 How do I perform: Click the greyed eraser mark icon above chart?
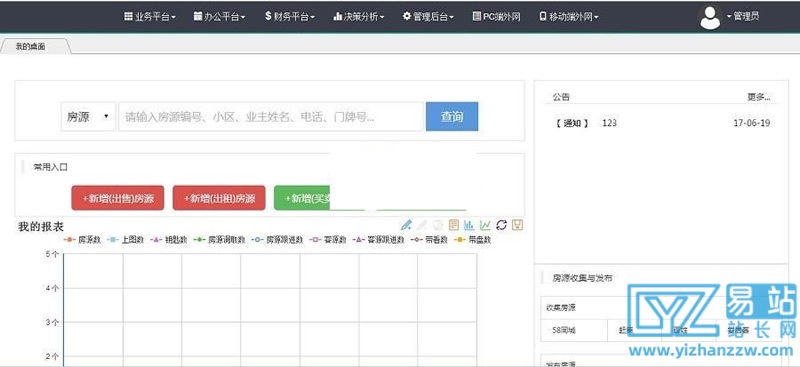pyautogui.click(x=422, y=225)
